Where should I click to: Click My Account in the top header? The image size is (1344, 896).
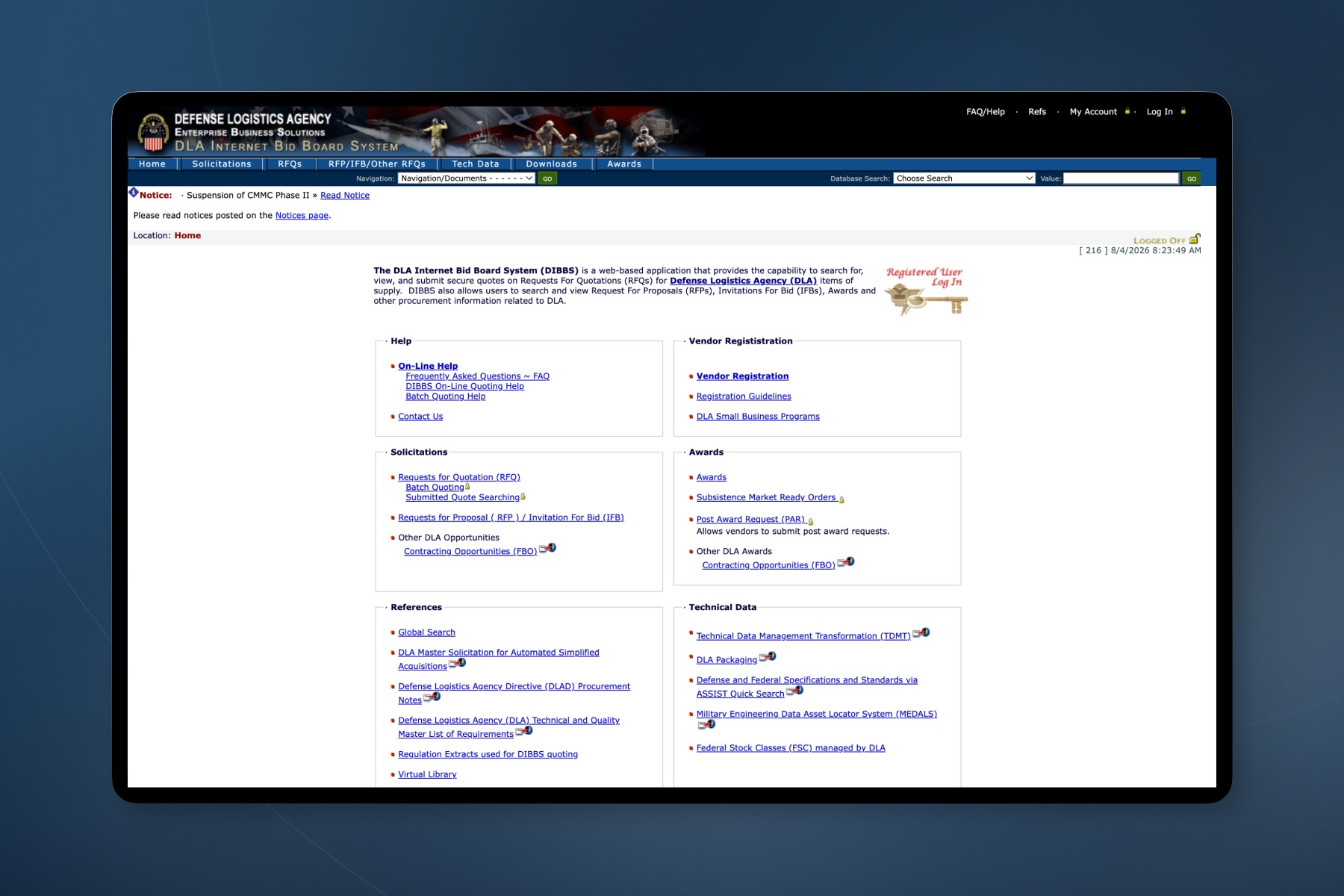(x=1093, y=112)
